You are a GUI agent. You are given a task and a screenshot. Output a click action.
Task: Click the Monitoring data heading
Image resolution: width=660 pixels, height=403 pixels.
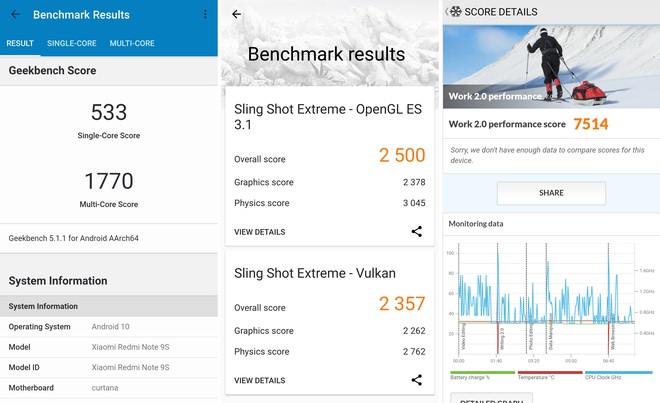(476, 224)
